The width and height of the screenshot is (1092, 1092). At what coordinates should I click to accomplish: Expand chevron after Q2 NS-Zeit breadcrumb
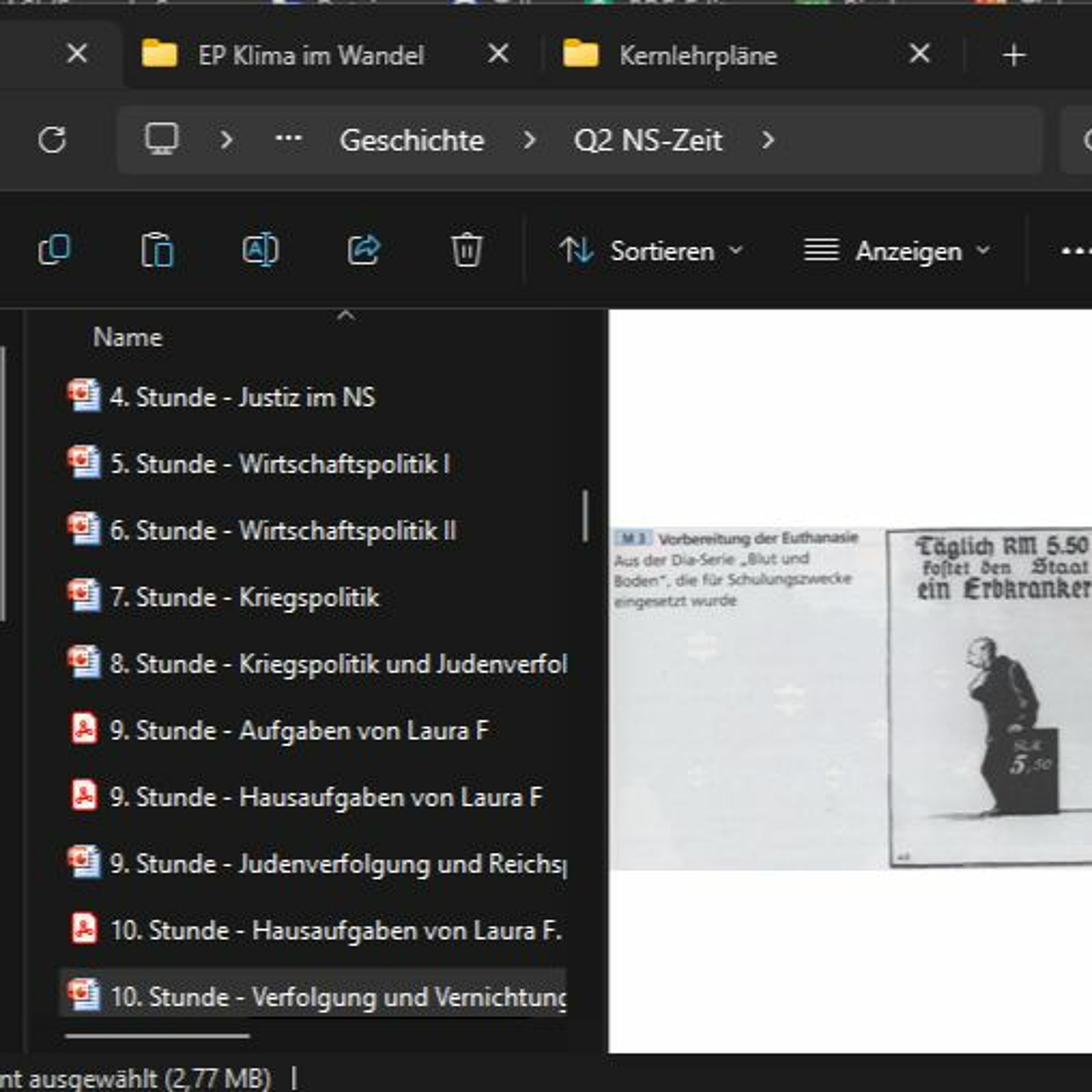coord(768,140)
